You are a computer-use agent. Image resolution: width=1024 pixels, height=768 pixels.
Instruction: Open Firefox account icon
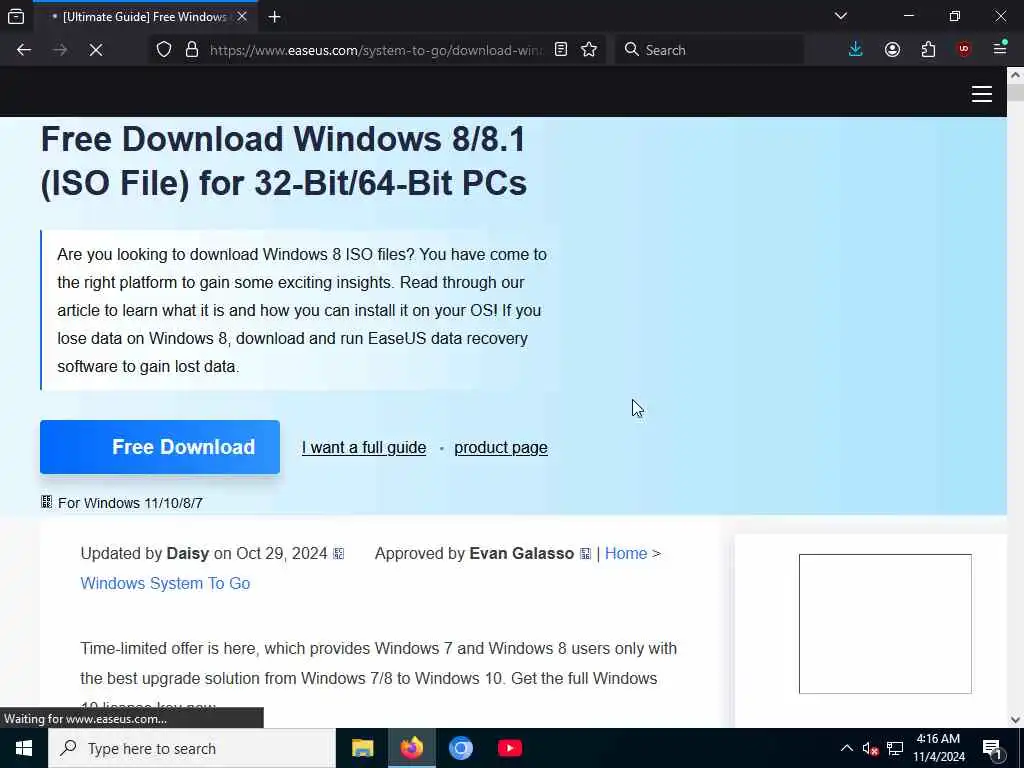[892, 50]
